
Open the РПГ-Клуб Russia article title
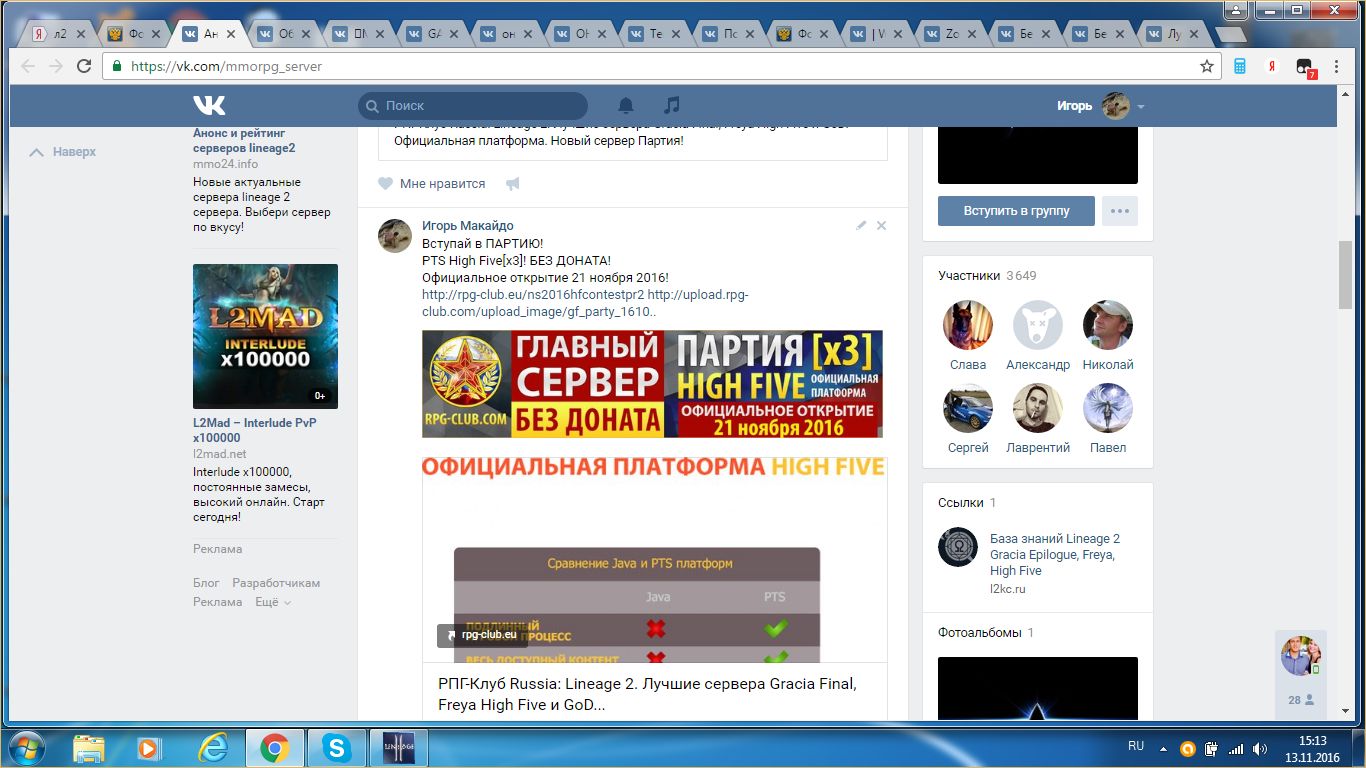click(x=647, y=694)
